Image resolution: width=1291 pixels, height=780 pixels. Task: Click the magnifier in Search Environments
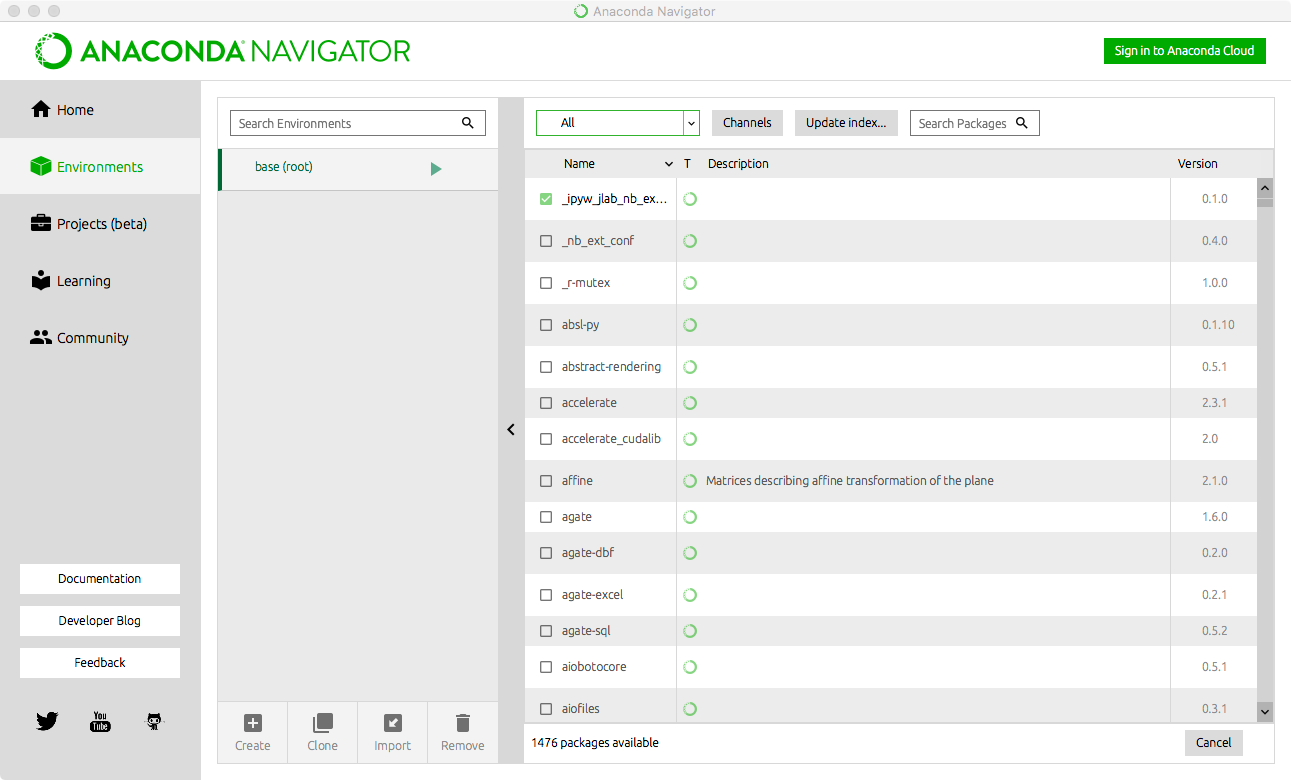coord(467,123)
